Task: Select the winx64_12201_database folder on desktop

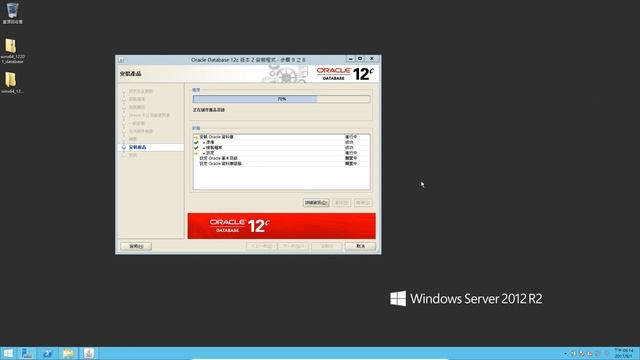Action: (x=12, y=51)
